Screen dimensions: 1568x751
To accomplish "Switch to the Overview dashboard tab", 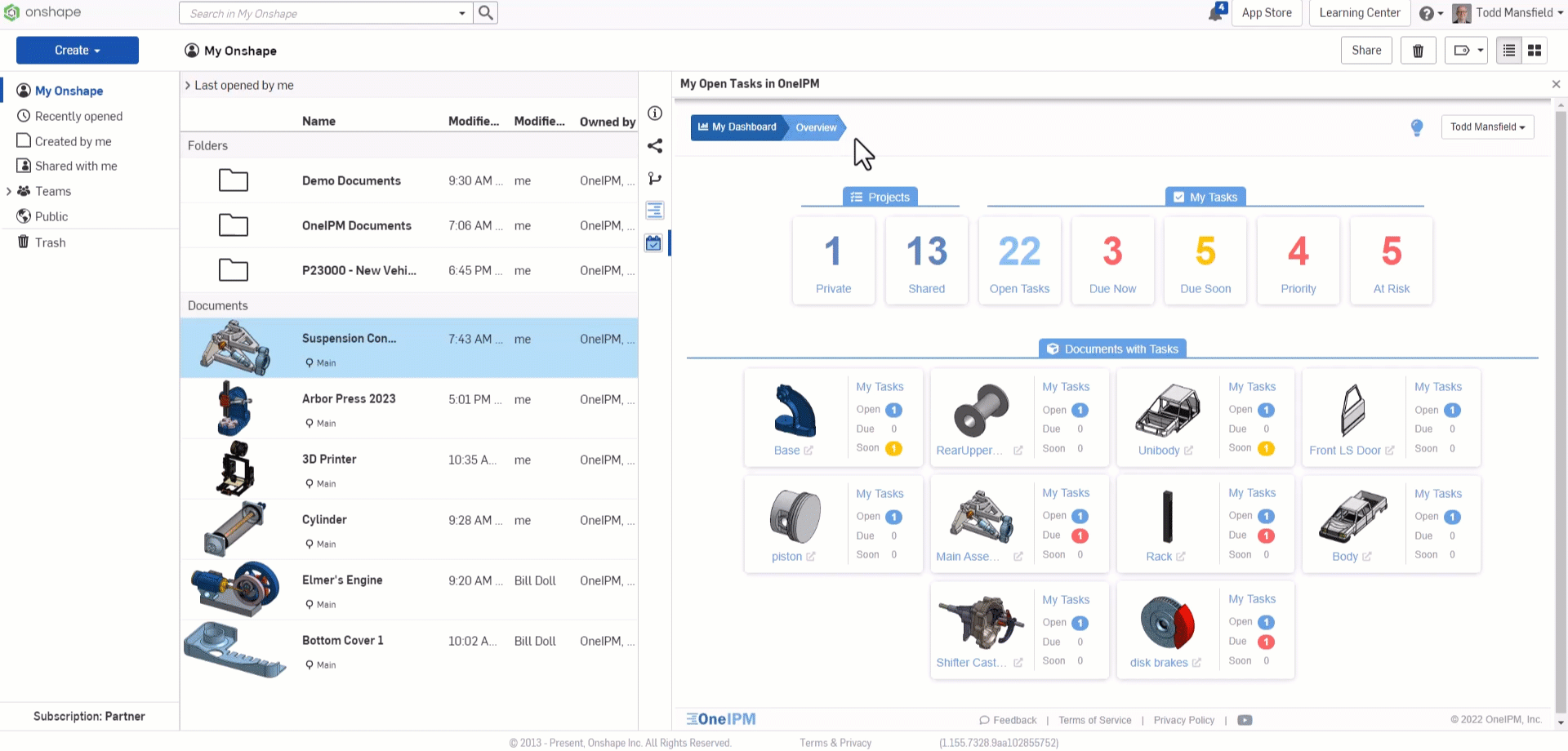I will point(815,127).
